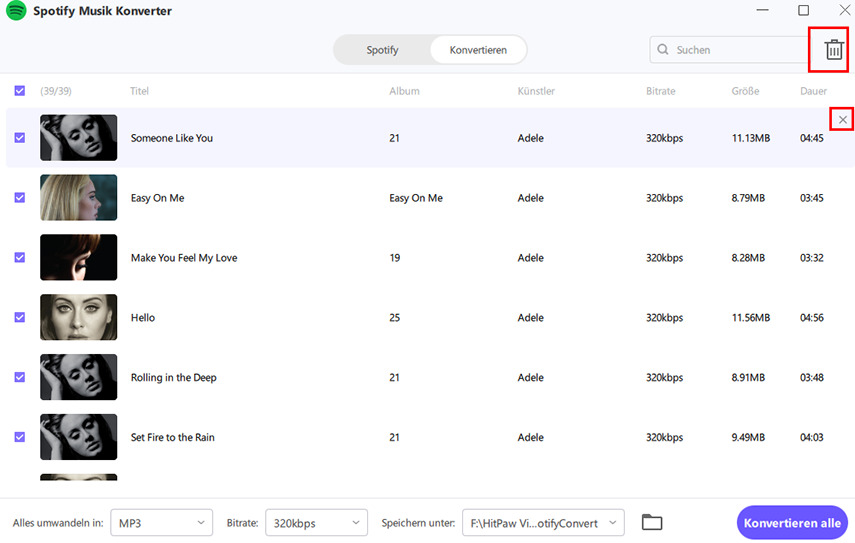This screenshot has height=543, width=855.
Task: Click the Bitrate column header
Action: click(x=660, y=91)
